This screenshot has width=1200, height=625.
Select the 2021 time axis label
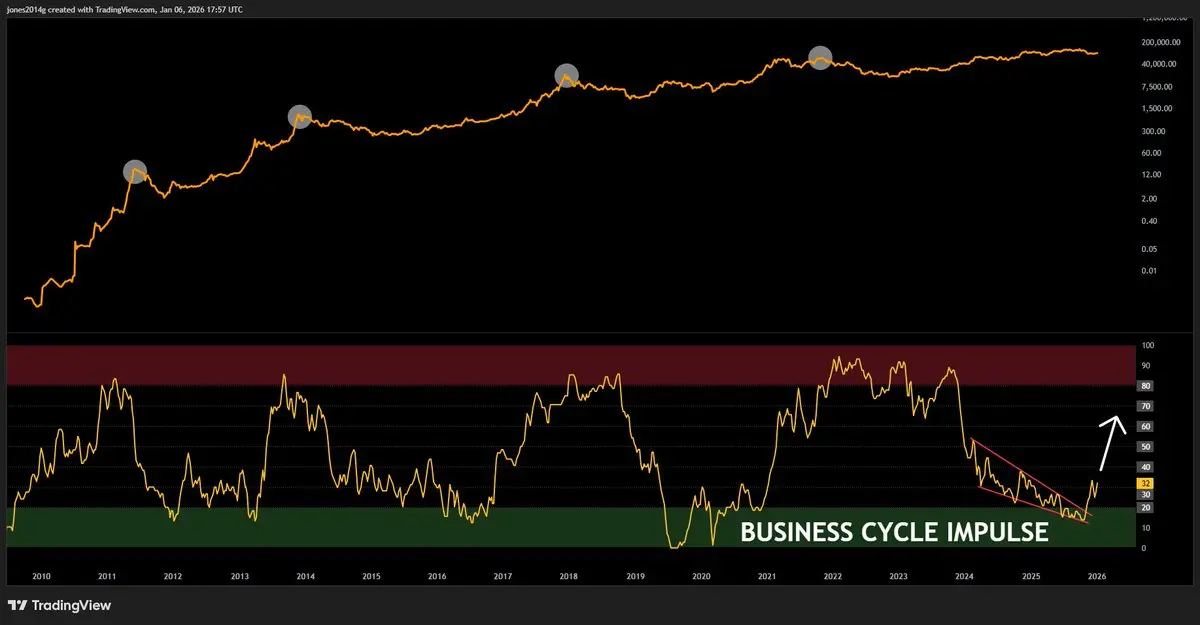point(767,577)
